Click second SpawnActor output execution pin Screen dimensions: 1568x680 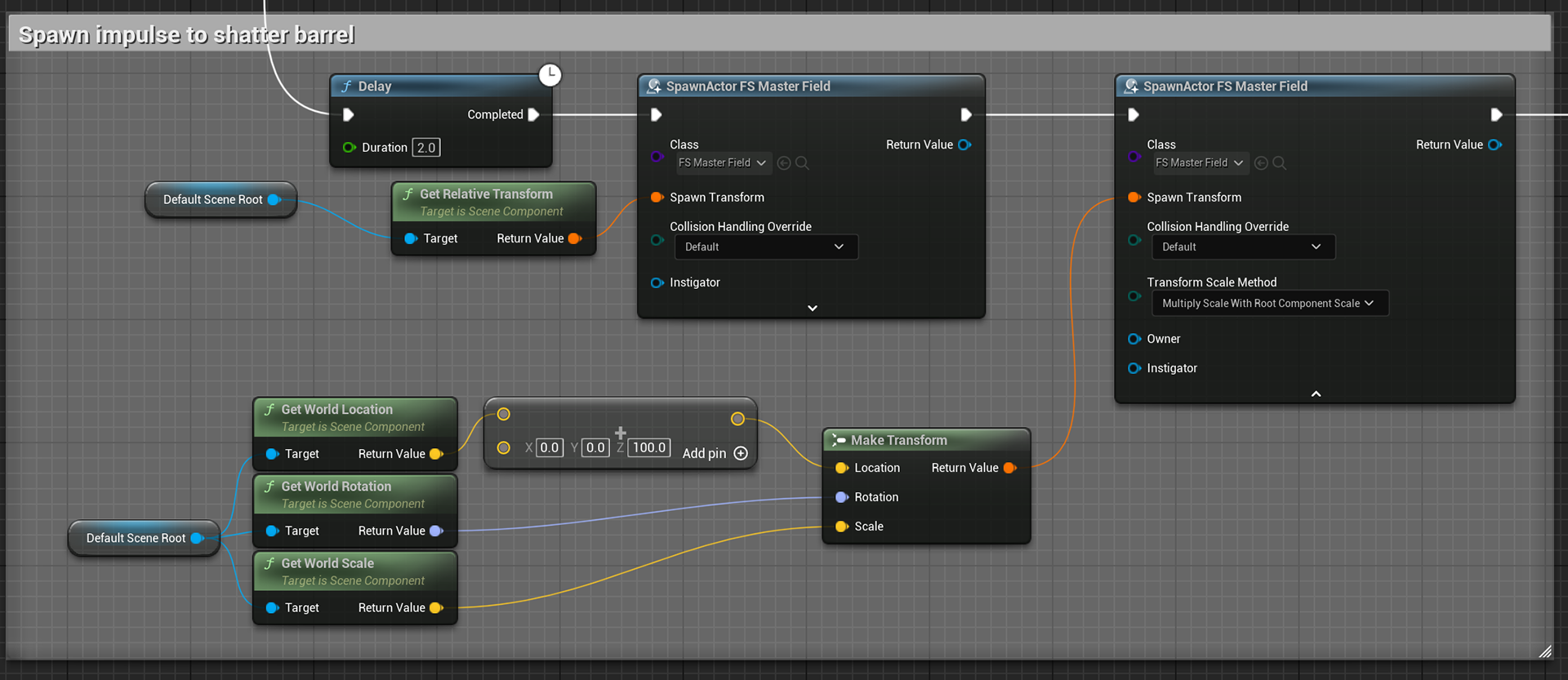(1496, 115)
